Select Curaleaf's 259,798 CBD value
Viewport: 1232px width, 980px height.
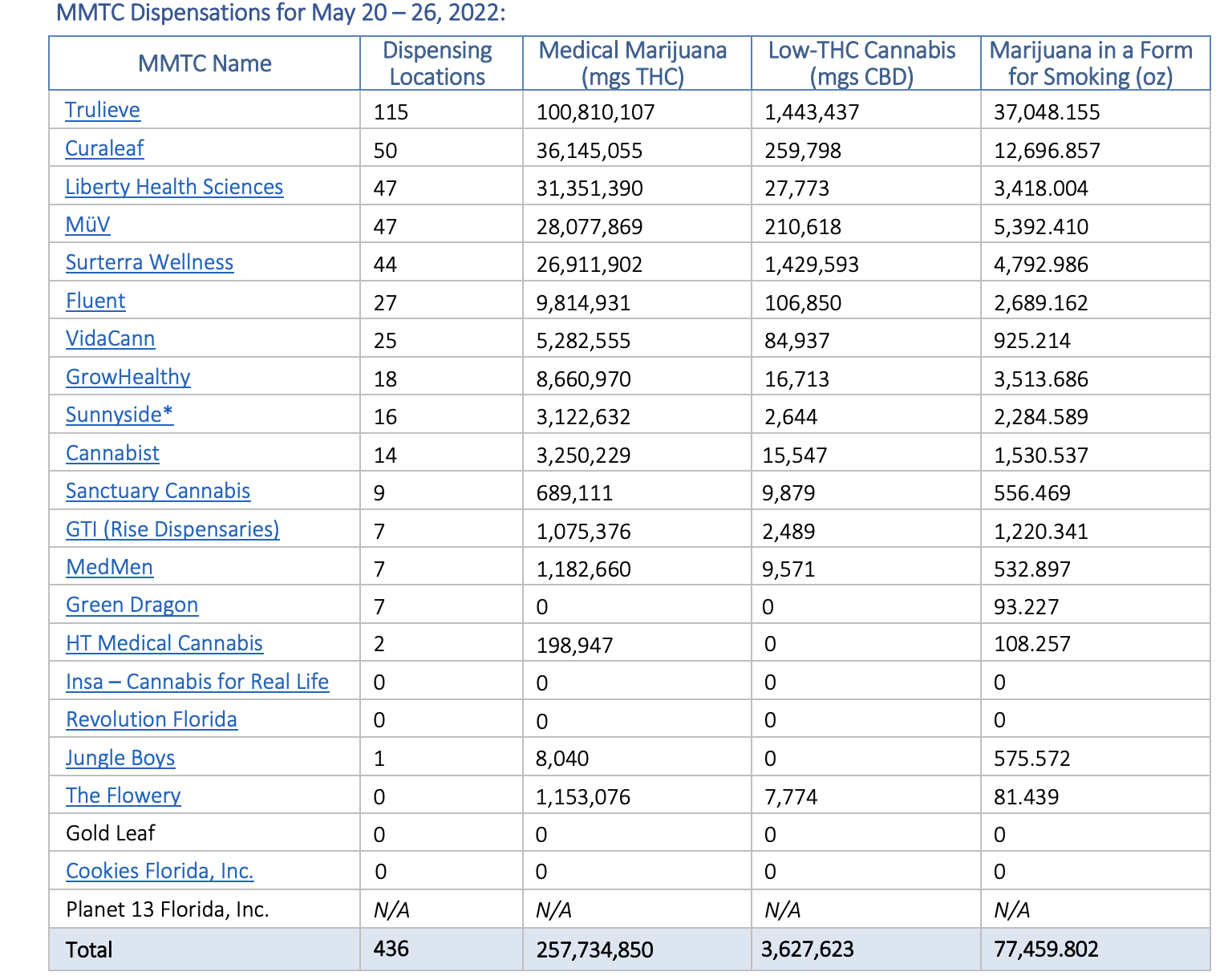pos(803,151)
